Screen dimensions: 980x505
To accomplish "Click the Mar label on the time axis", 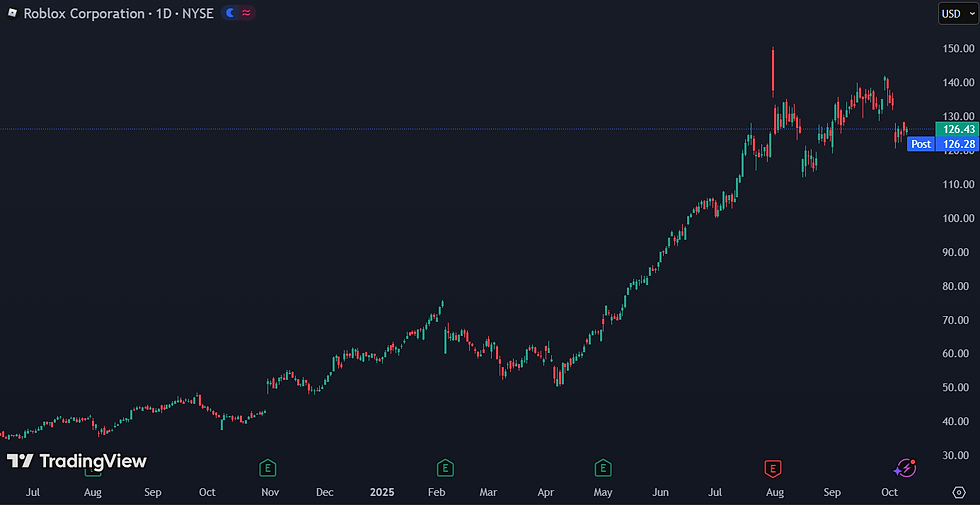I will (x=489, y=492).
